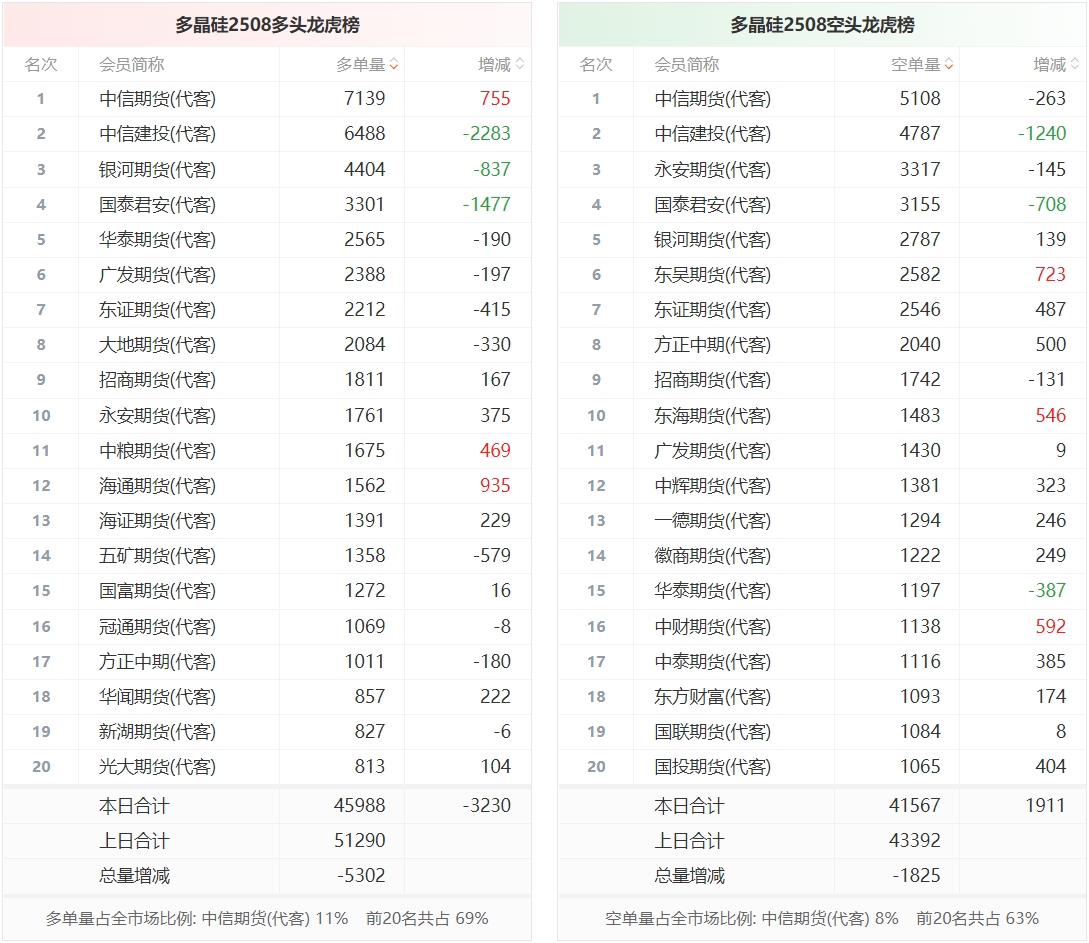This screenshot has width=1089, height=943.
Task: Click 会员简称 header in long table
Action: (132, 65)
